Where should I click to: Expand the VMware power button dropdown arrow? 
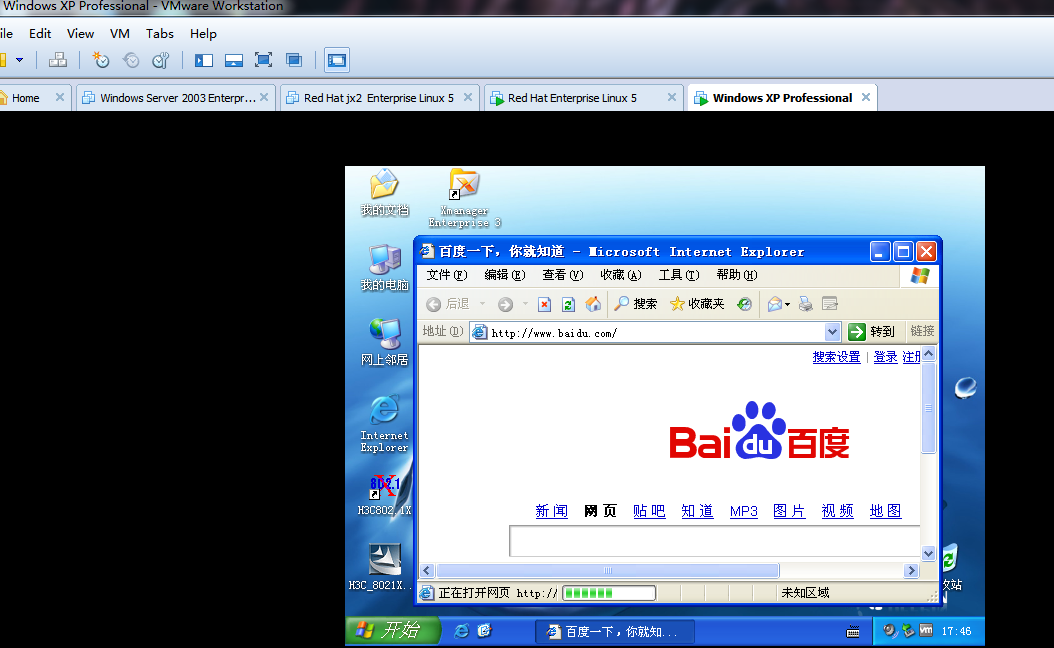coord(19,60)
